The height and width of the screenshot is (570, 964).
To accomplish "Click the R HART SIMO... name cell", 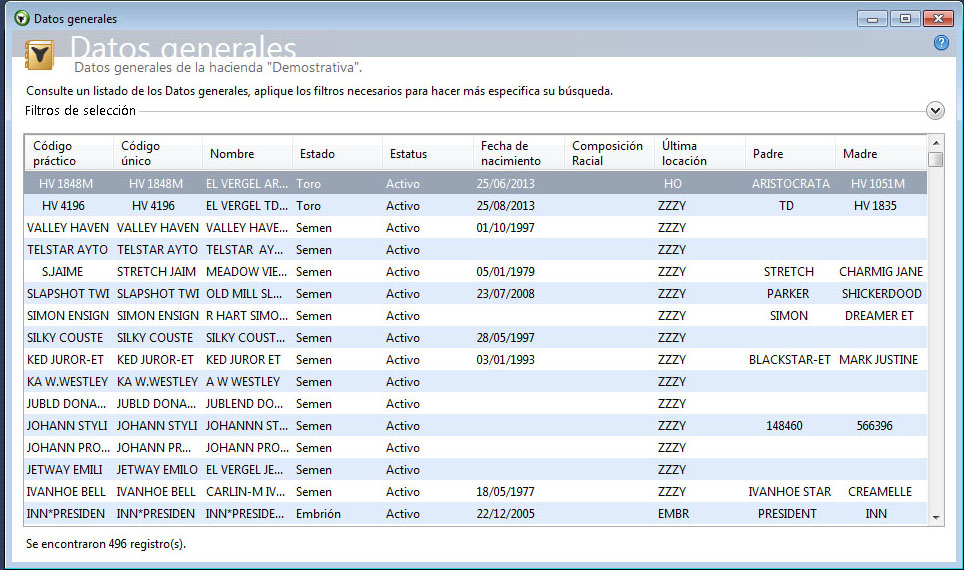I will pyautogui.click(x=247, y=315).
